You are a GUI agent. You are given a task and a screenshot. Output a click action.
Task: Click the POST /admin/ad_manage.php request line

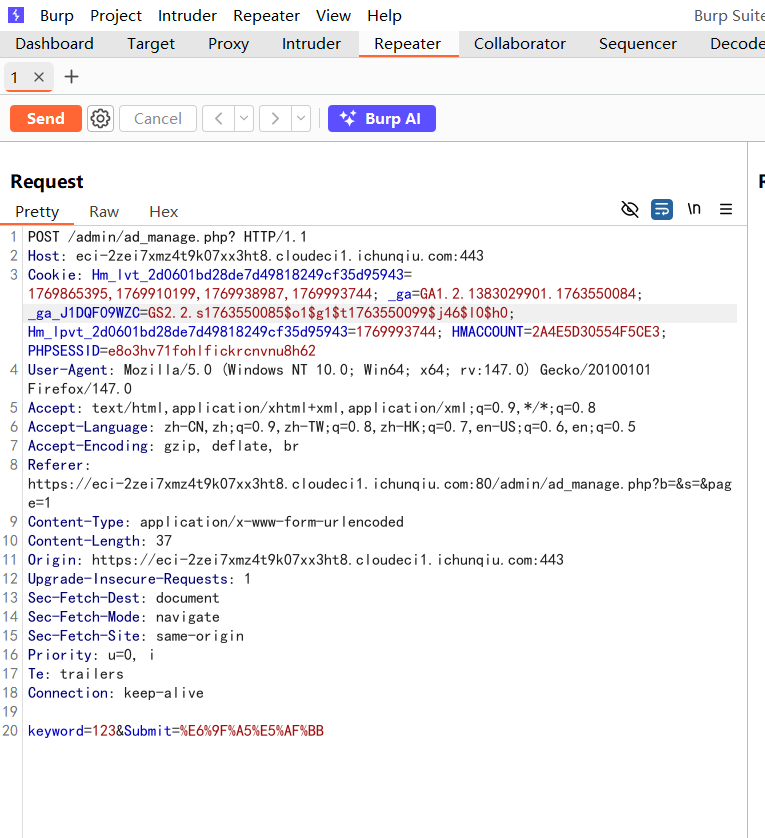(x=167, y=237)
